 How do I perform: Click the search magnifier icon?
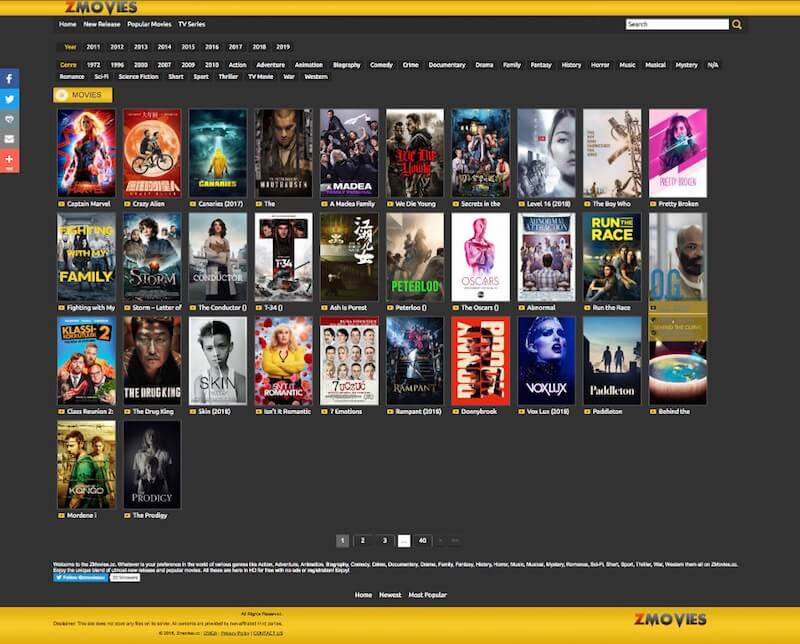coord(737,24)
